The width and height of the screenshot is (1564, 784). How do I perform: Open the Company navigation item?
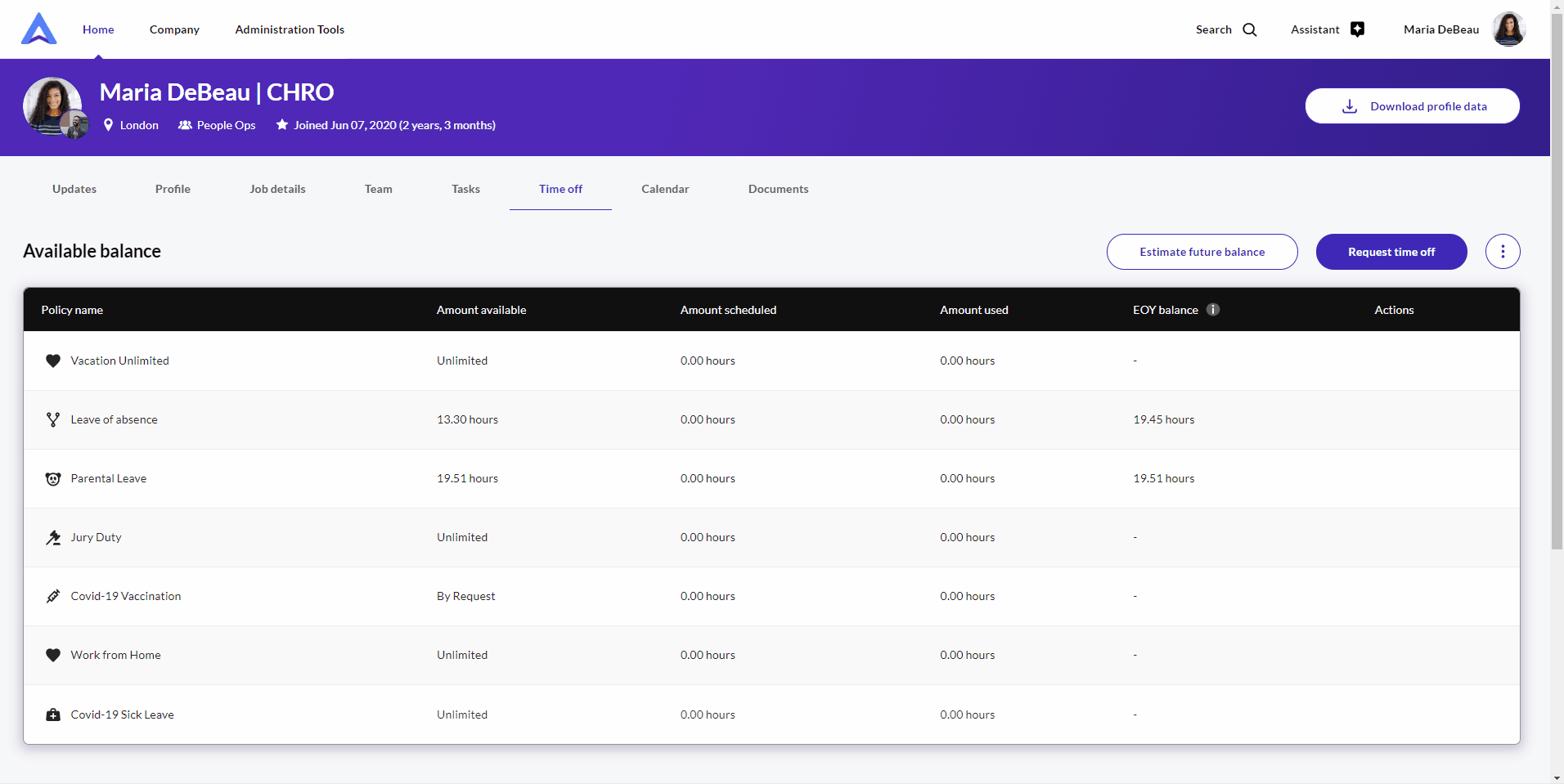point(174,29)
